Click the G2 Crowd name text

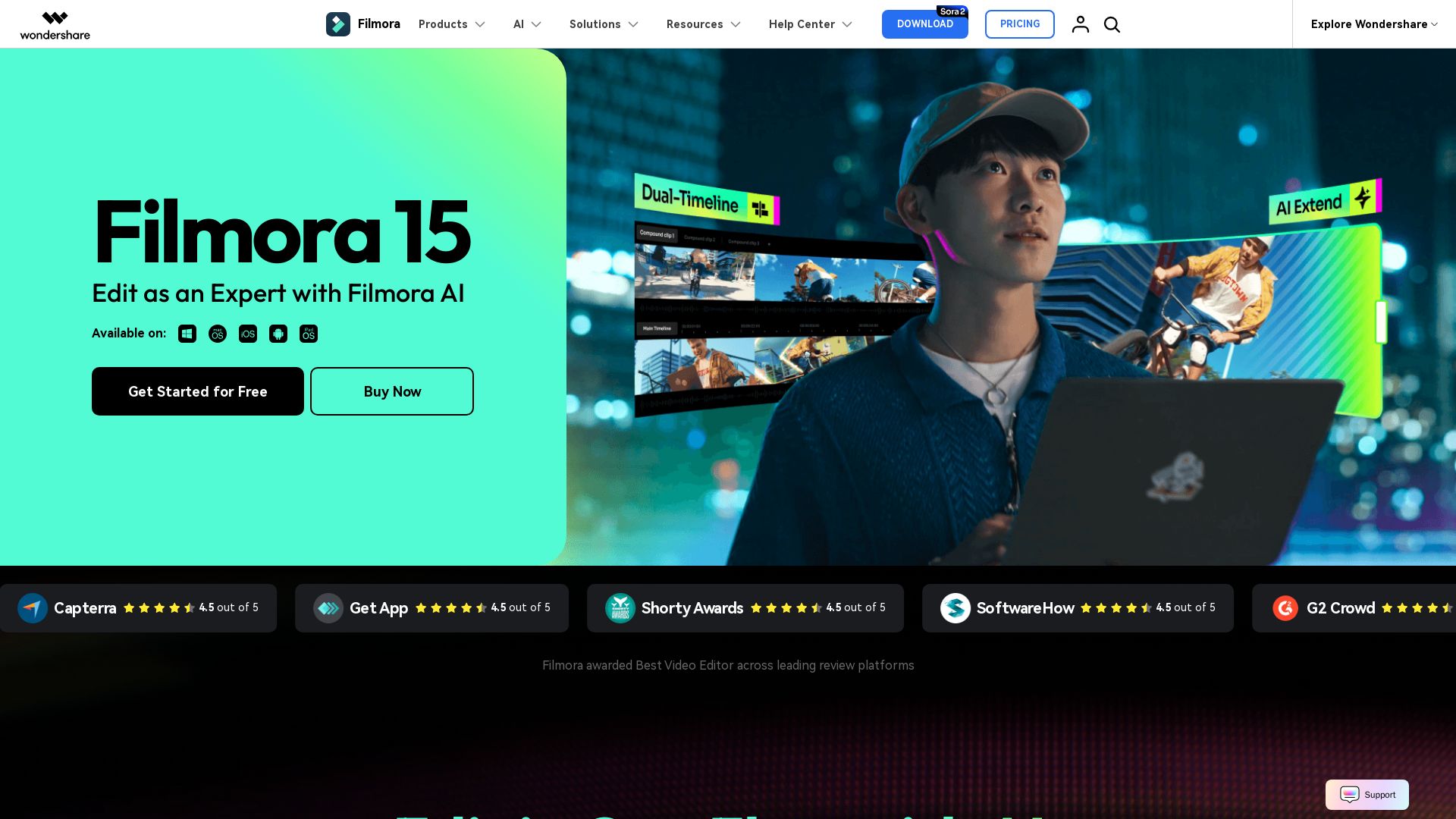coord(1341,608)
